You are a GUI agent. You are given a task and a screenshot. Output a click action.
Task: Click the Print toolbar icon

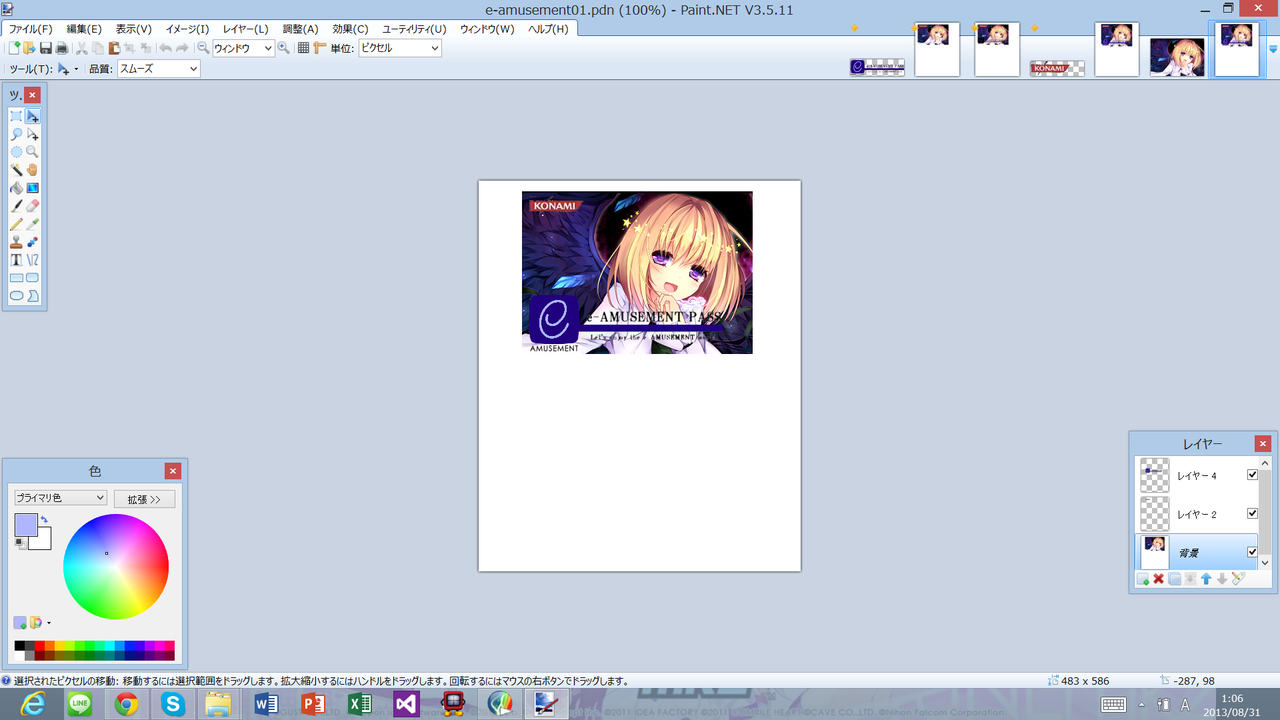click(62, 48)
